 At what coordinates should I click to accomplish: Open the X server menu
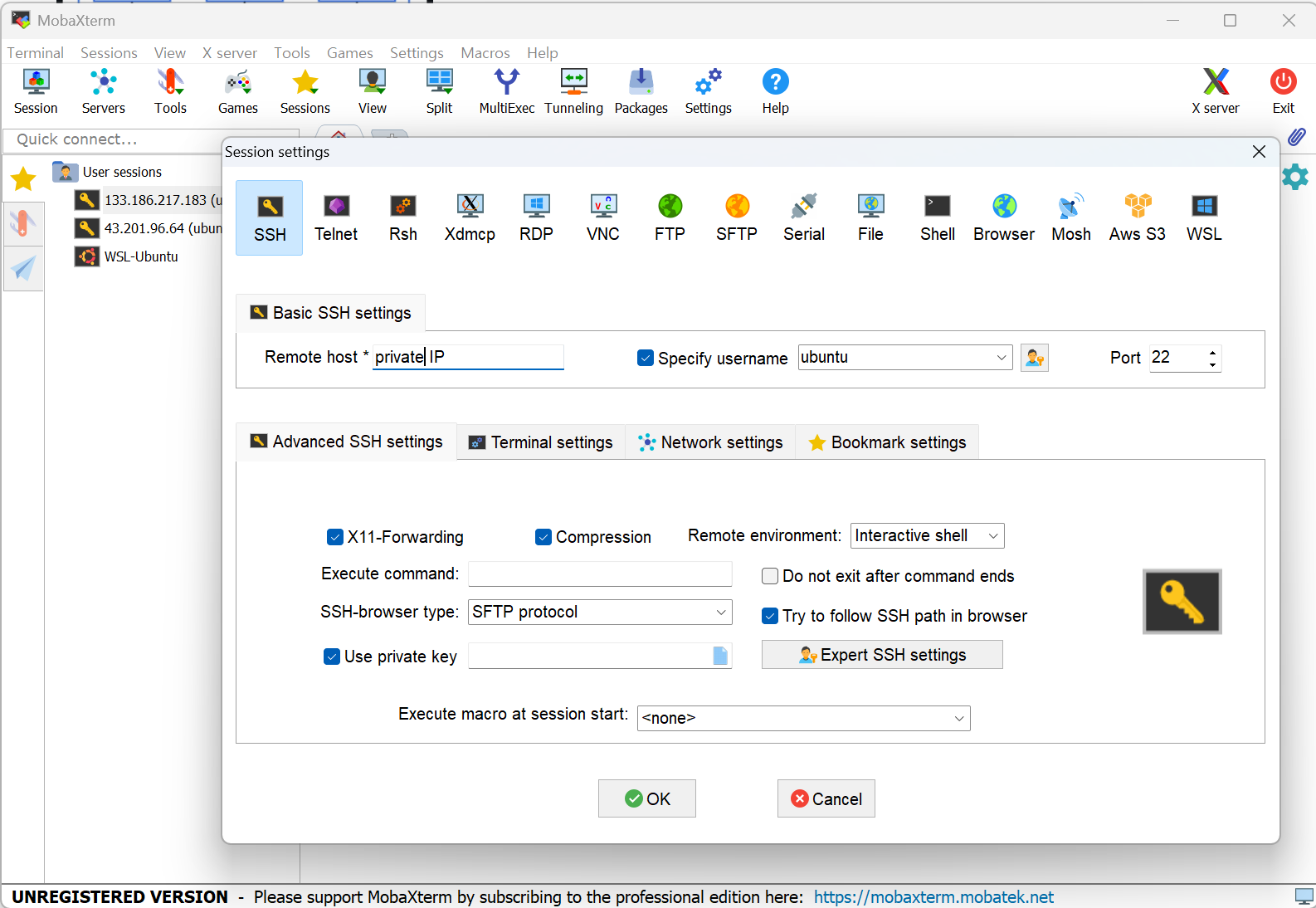click(230, 53)
